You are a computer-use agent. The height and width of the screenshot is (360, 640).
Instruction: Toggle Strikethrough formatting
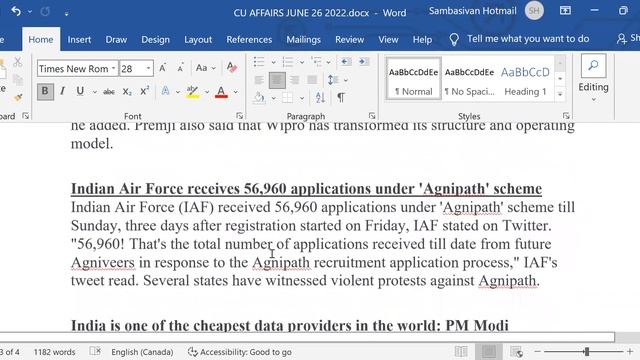pyautogui.click(x=109, y=92)
